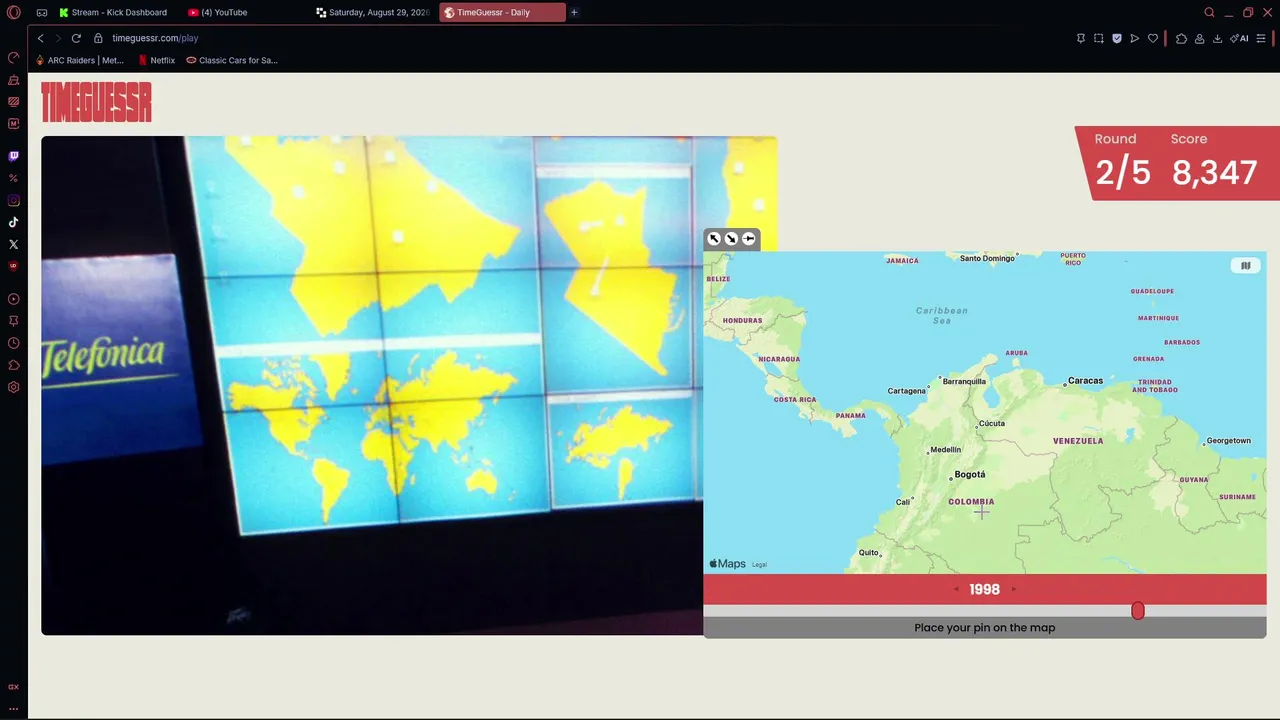Screen dimensions: 1280x720
Task: Click Medellín on the map
Action: coord(945,450)
